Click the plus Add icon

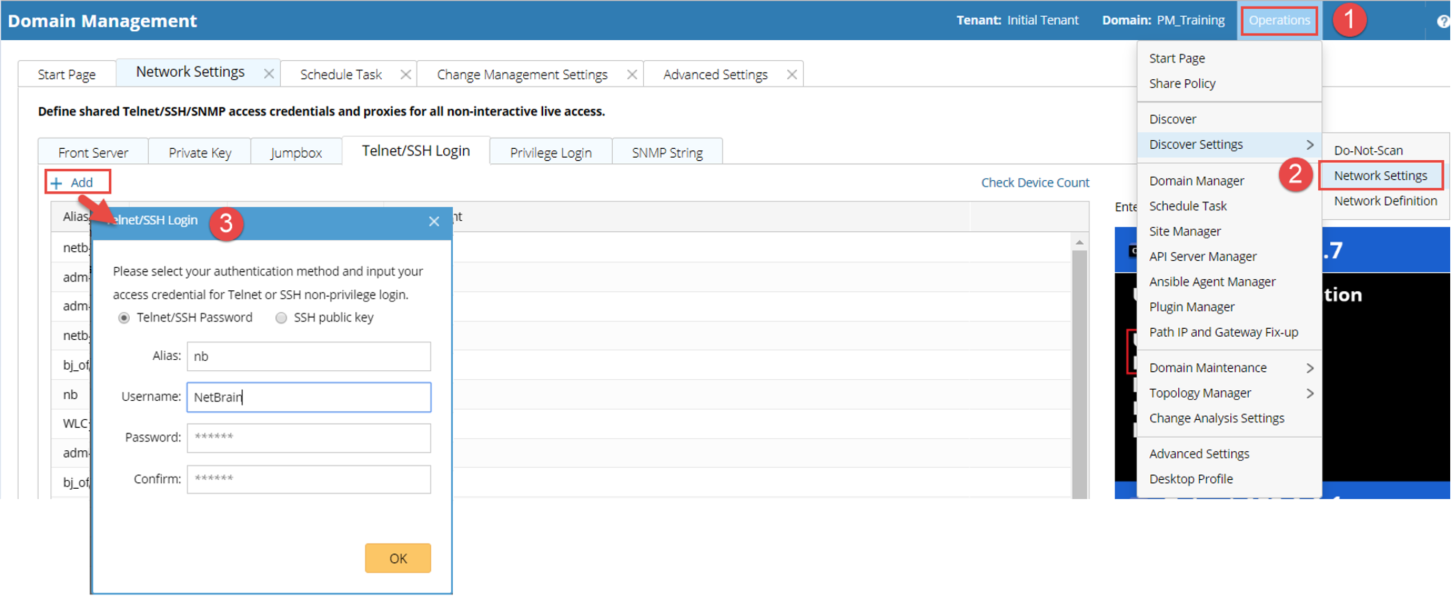pos(57,183)
